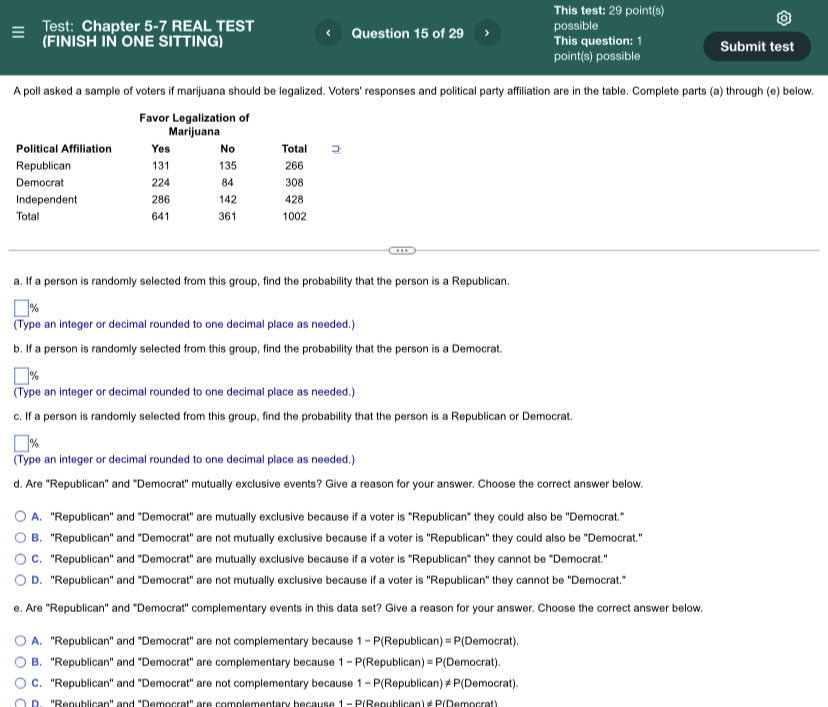Select option C for part e
This screenshot has height=707, width=828.
click(x=20, y=683)
